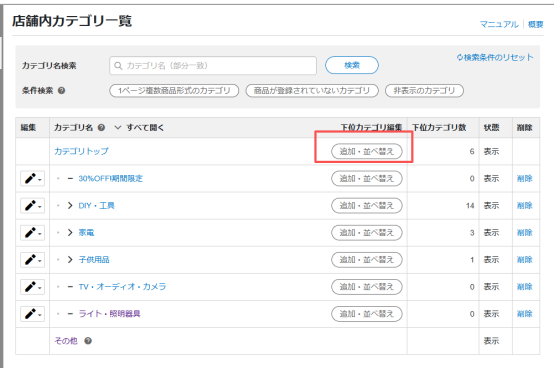Open the その他 category link
This screenshot has width=554, height=369.
click(x=66, y=341)
